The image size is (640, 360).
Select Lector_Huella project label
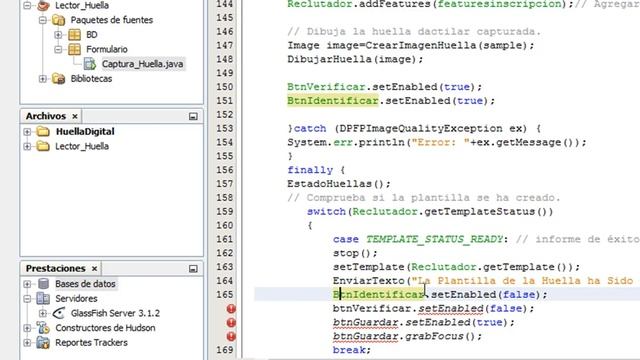pos(82,5)
